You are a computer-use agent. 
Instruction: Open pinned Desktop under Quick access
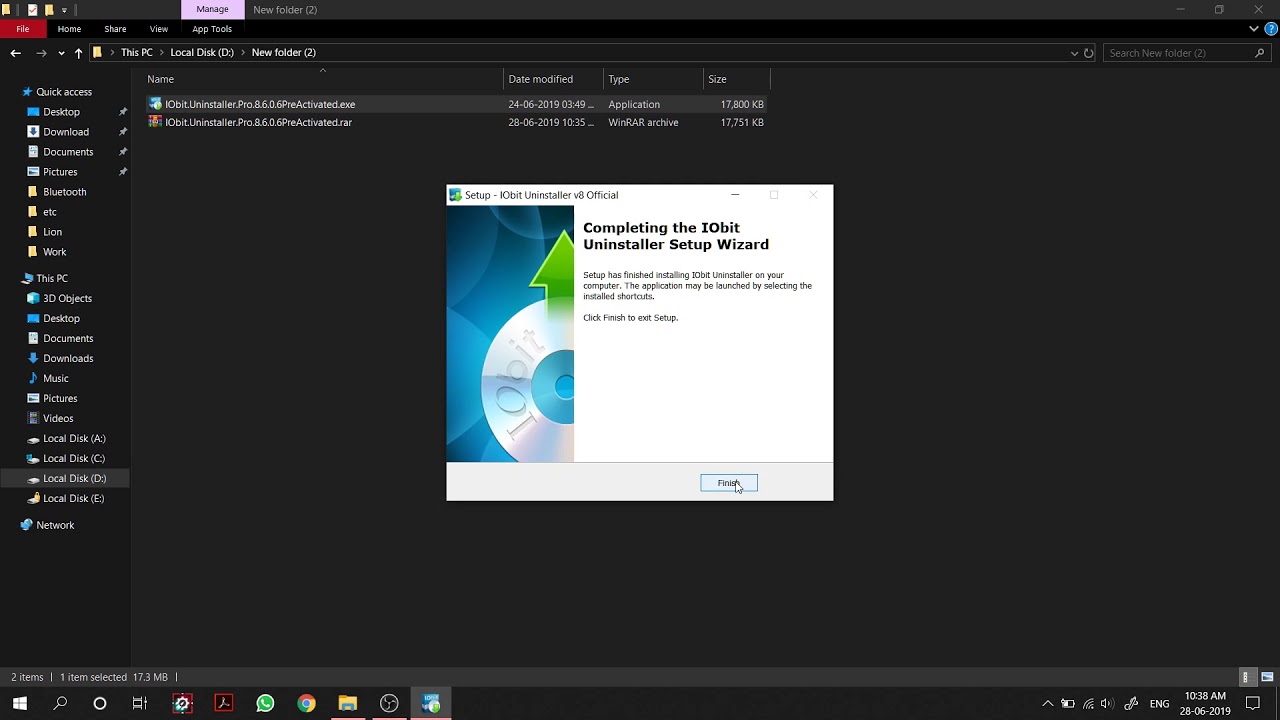(61, 112)
